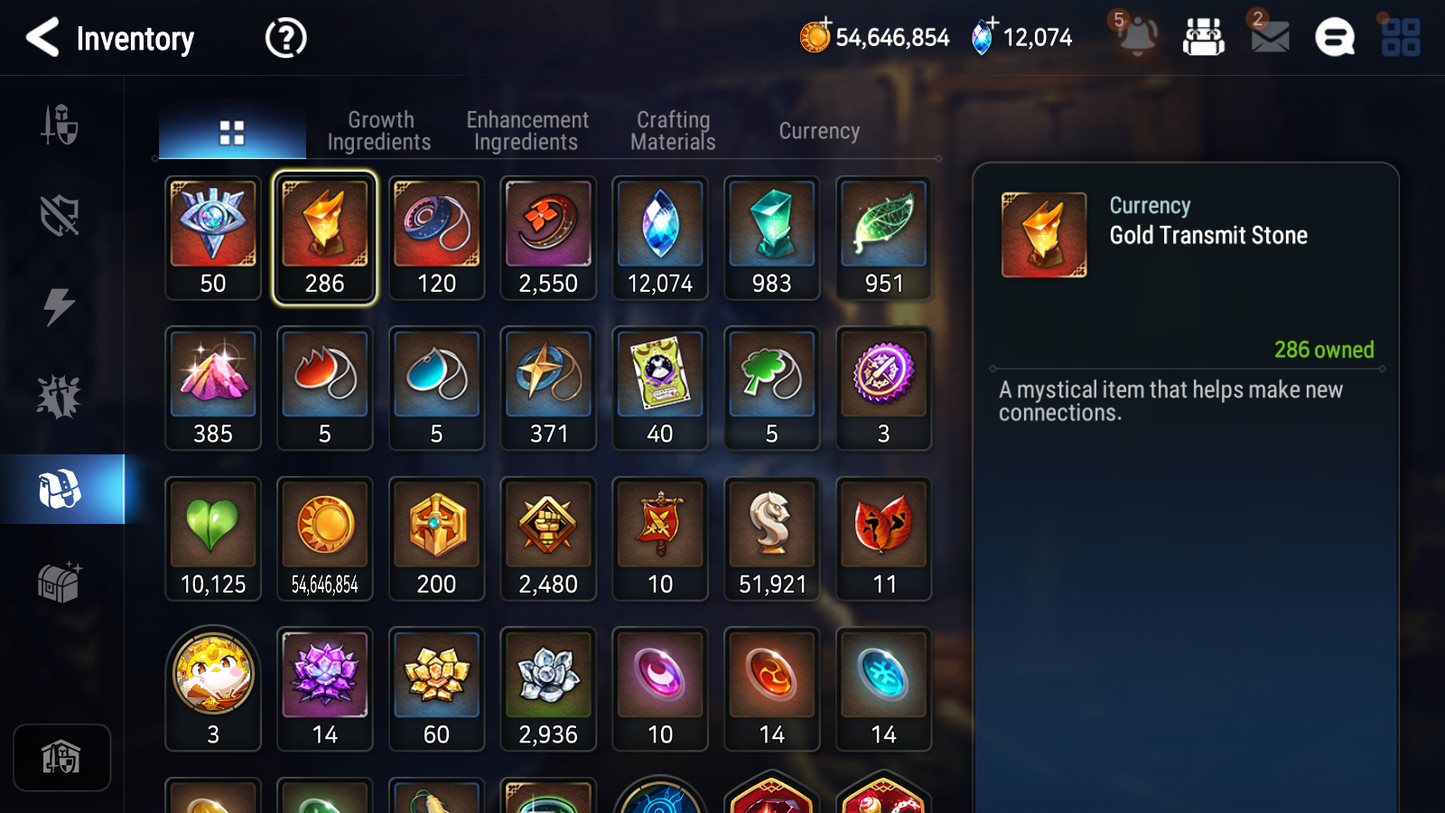Viewport: 1445px width, 813px height.
Task: Open the guild building icon at bottom left
Action: coord(62,758)
